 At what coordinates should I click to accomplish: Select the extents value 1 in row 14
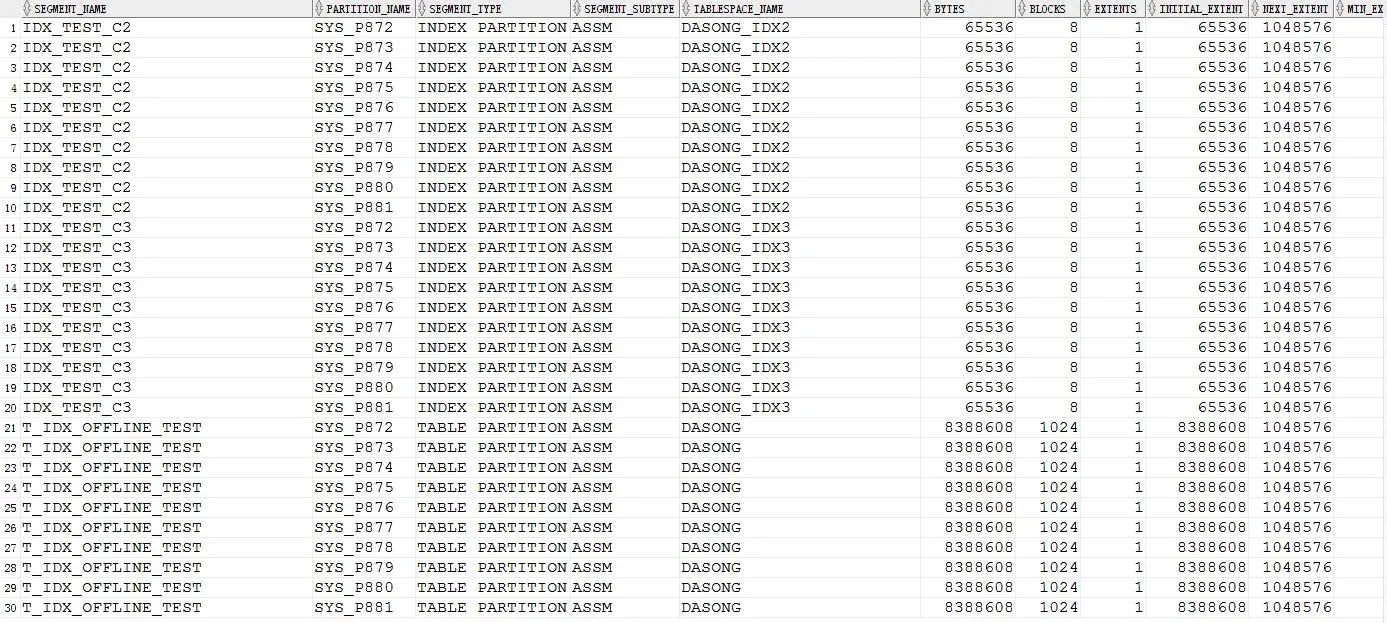tap(1138, 287)
